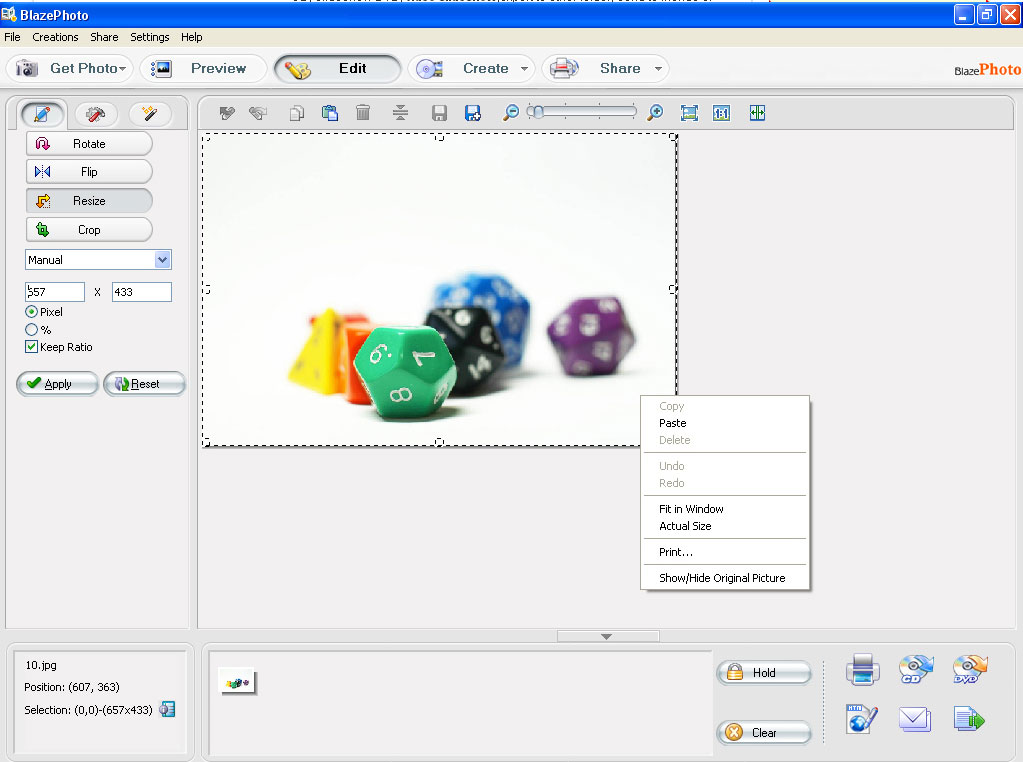This screenshot has height=762, width=1023.
Task: Open the Settings menu
Action: point(149,37)
